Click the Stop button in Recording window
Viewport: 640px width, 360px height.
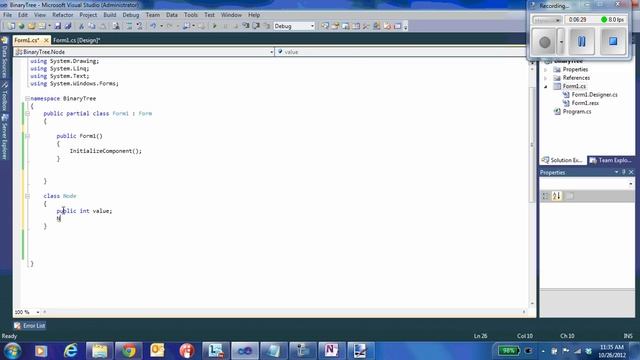tap(613, 41)
